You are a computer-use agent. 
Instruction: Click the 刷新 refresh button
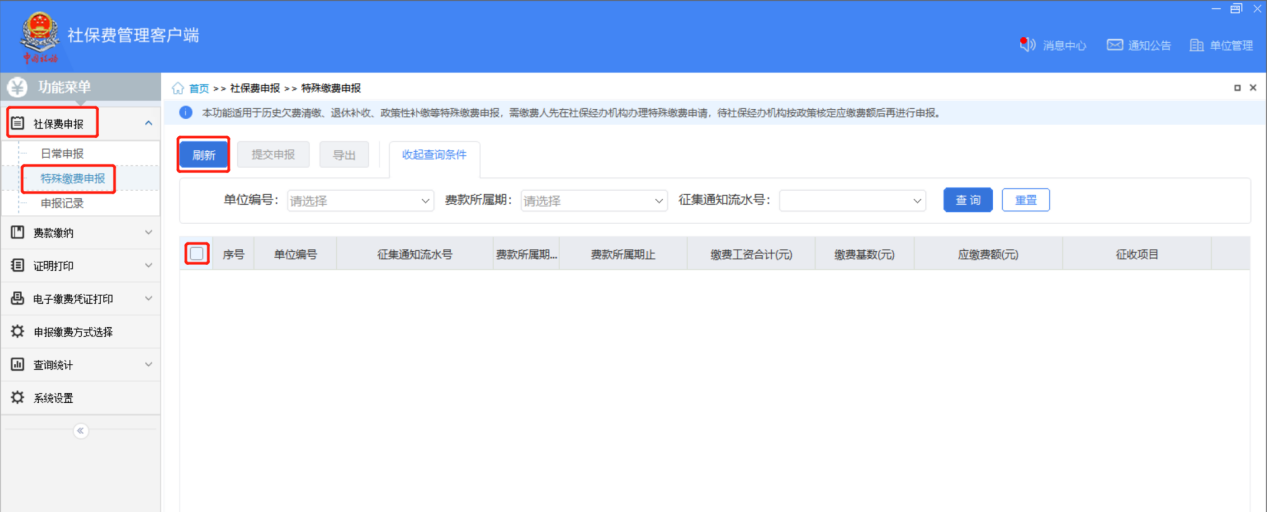[204, 155]
